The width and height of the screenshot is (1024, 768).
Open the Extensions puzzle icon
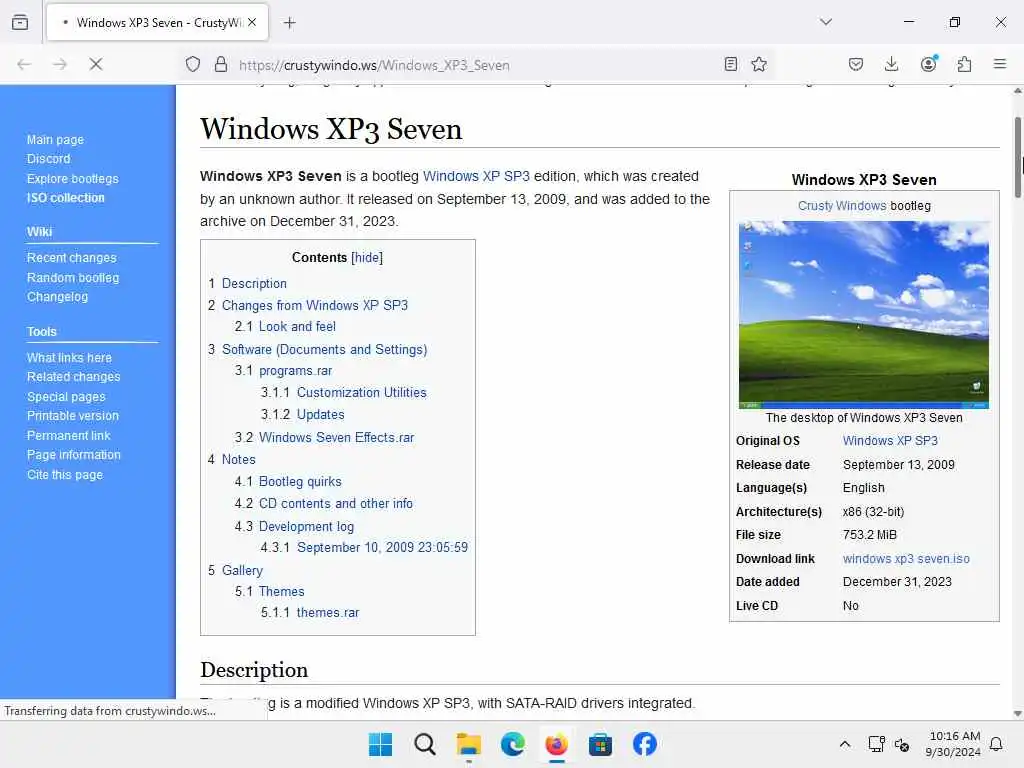click(x=965, y=64)
